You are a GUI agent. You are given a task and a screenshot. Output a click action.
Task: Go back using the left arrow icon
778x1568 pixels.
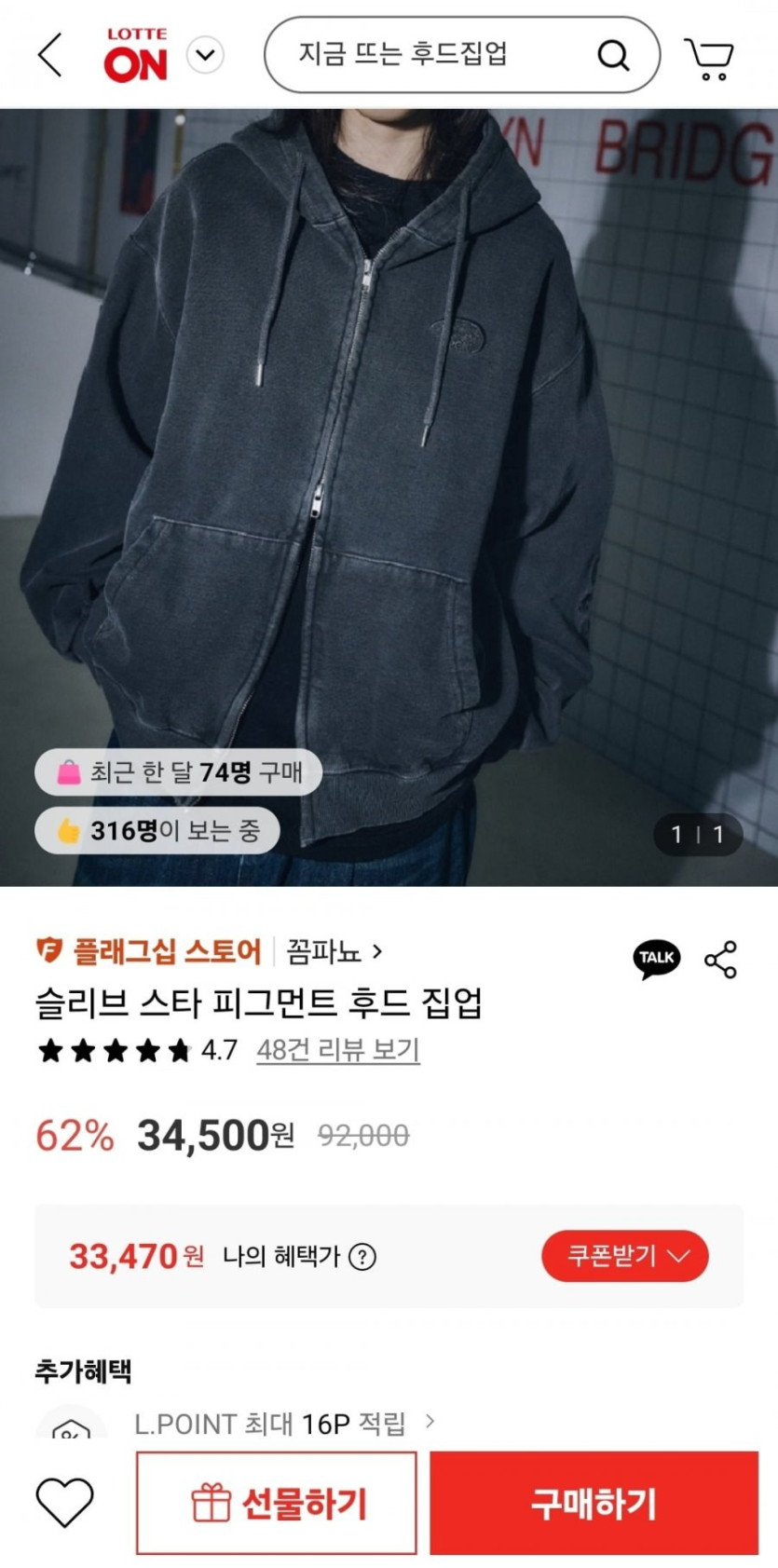tap(50, 55)
